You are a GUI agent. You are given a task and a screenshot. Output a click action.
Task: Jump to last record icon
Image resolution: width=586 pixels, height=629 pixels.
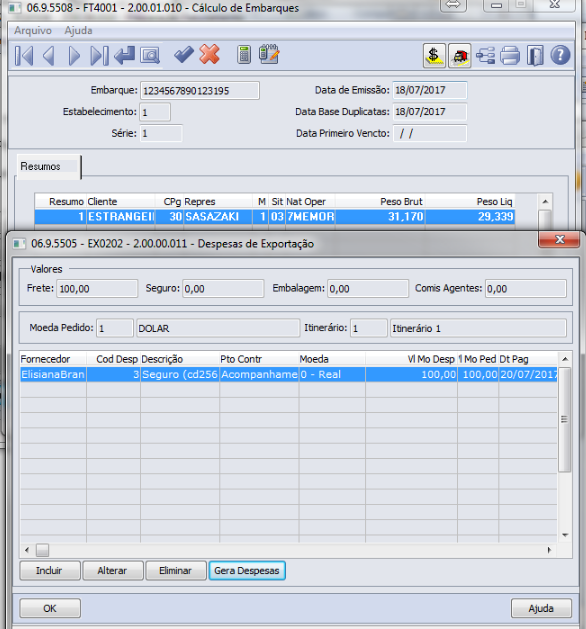point(99,55)
